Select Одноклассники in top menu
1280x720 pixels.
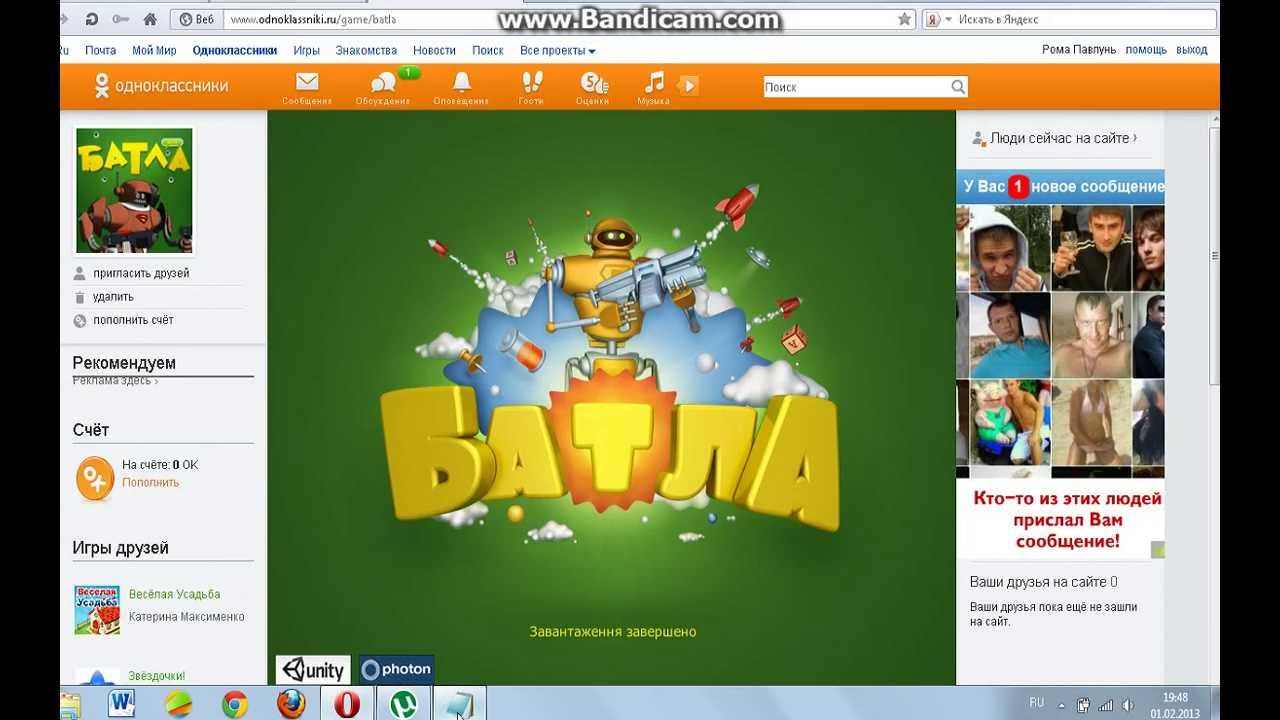pyautogui.click(x=235, y=50)
